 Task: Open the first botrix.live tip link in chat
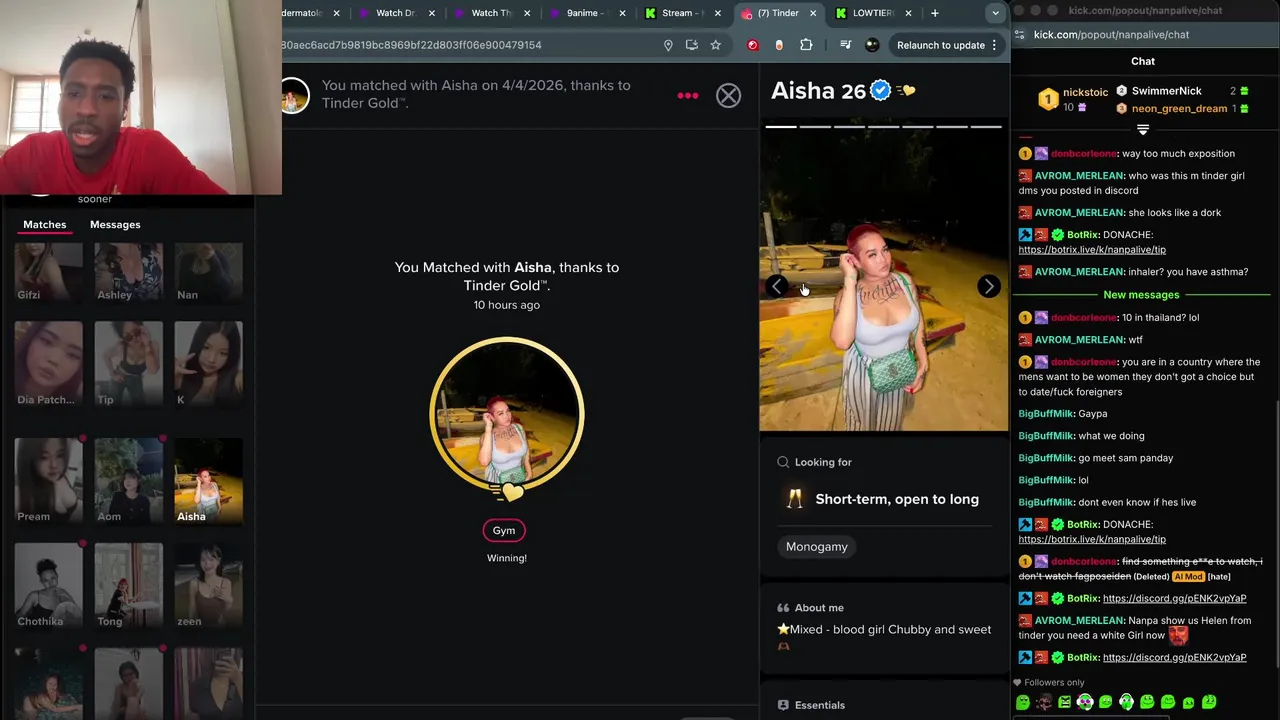1092,249
